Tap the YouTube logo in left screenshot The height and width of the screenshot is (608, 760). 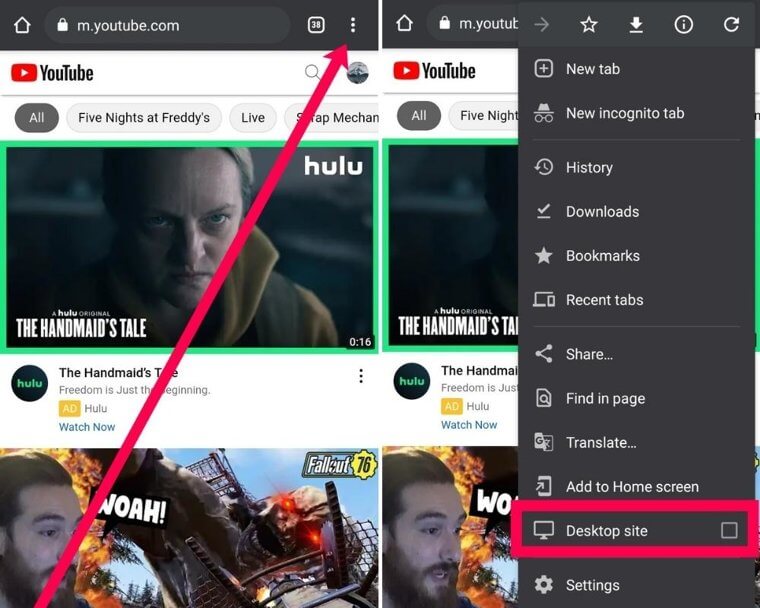pos(52,73)
